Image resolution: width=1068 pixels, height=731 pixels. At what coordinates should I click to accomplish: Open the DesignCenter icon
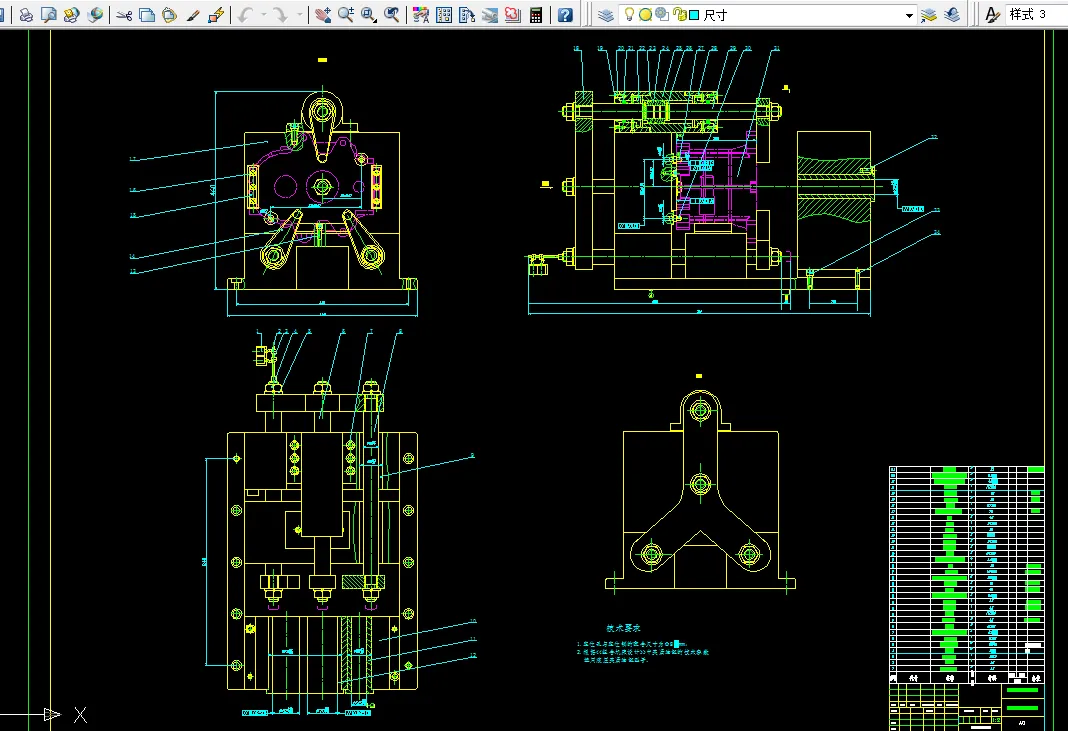tap(444, 14)
